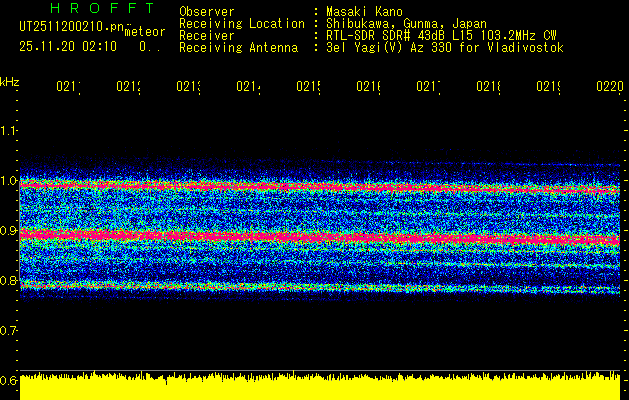
Task: Click the 1.0 kHz frequency tick
Action: [x=9, y=180]
